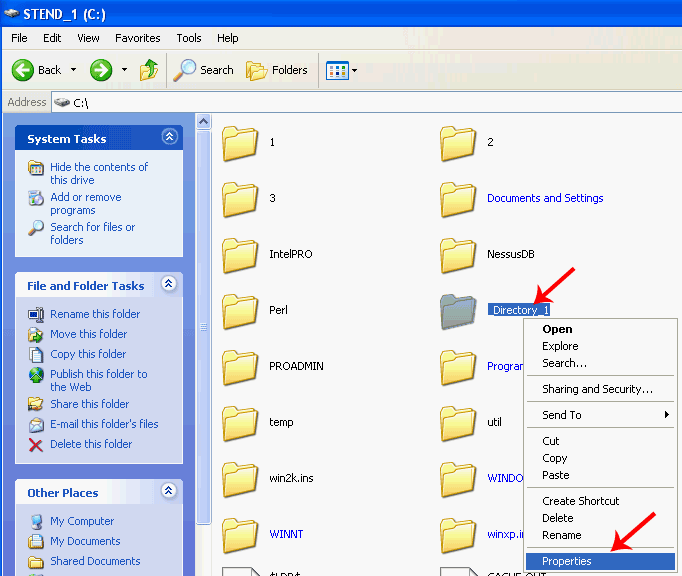Open the View menu
Image resolution: width=682 pixels, height=576 pixels.
[88, 38]
